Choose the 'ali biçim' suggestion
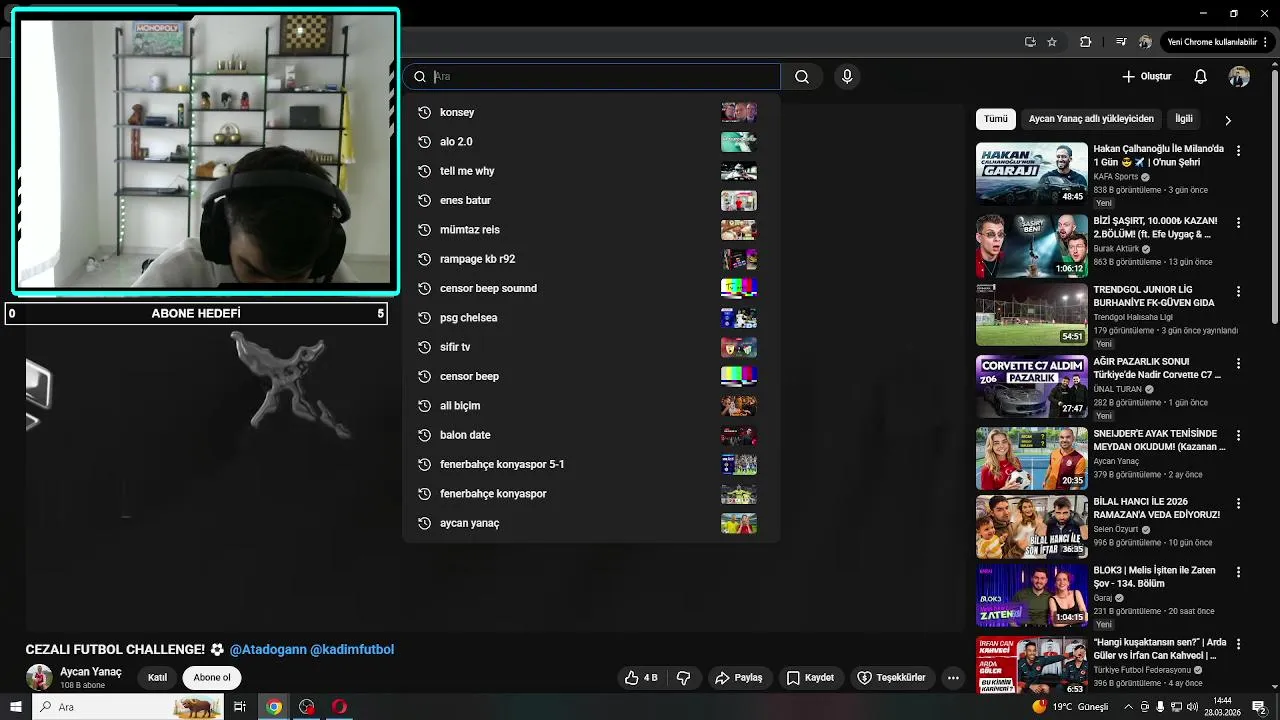 pos(591,406)
